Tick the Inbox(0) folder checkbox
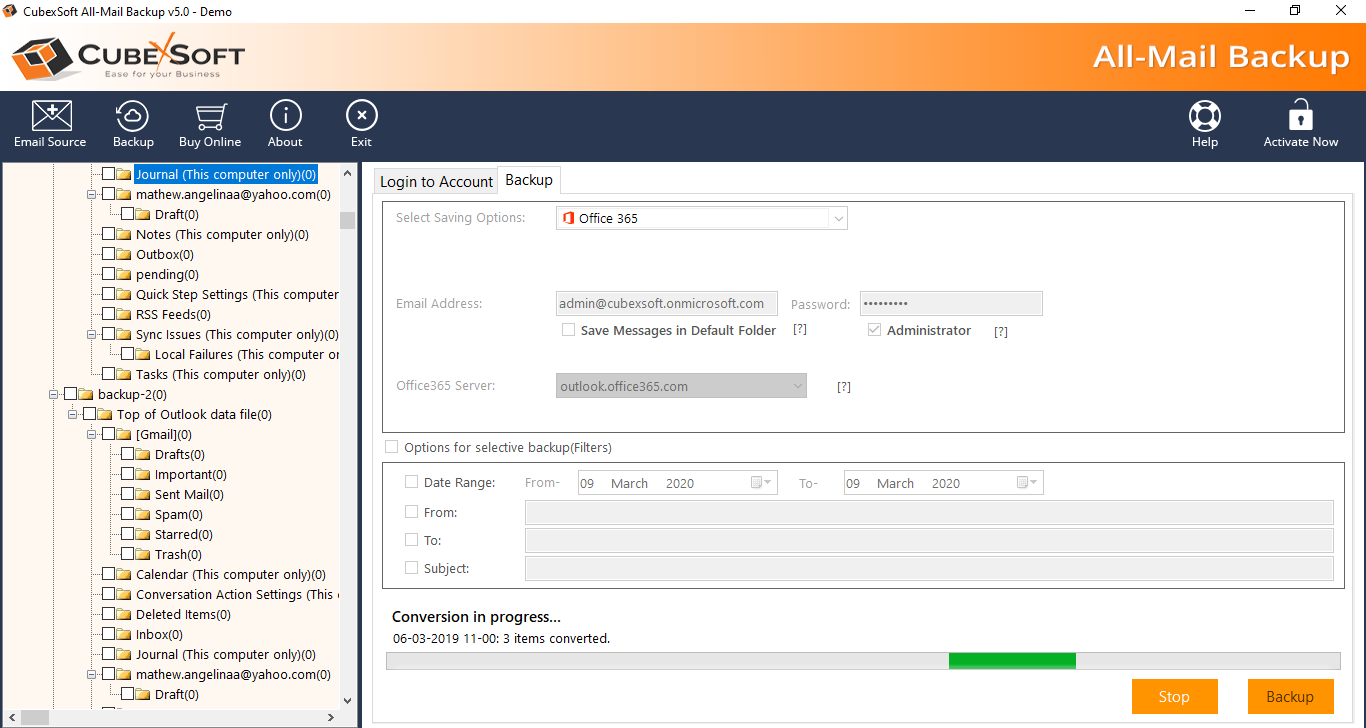 point(109,634)
